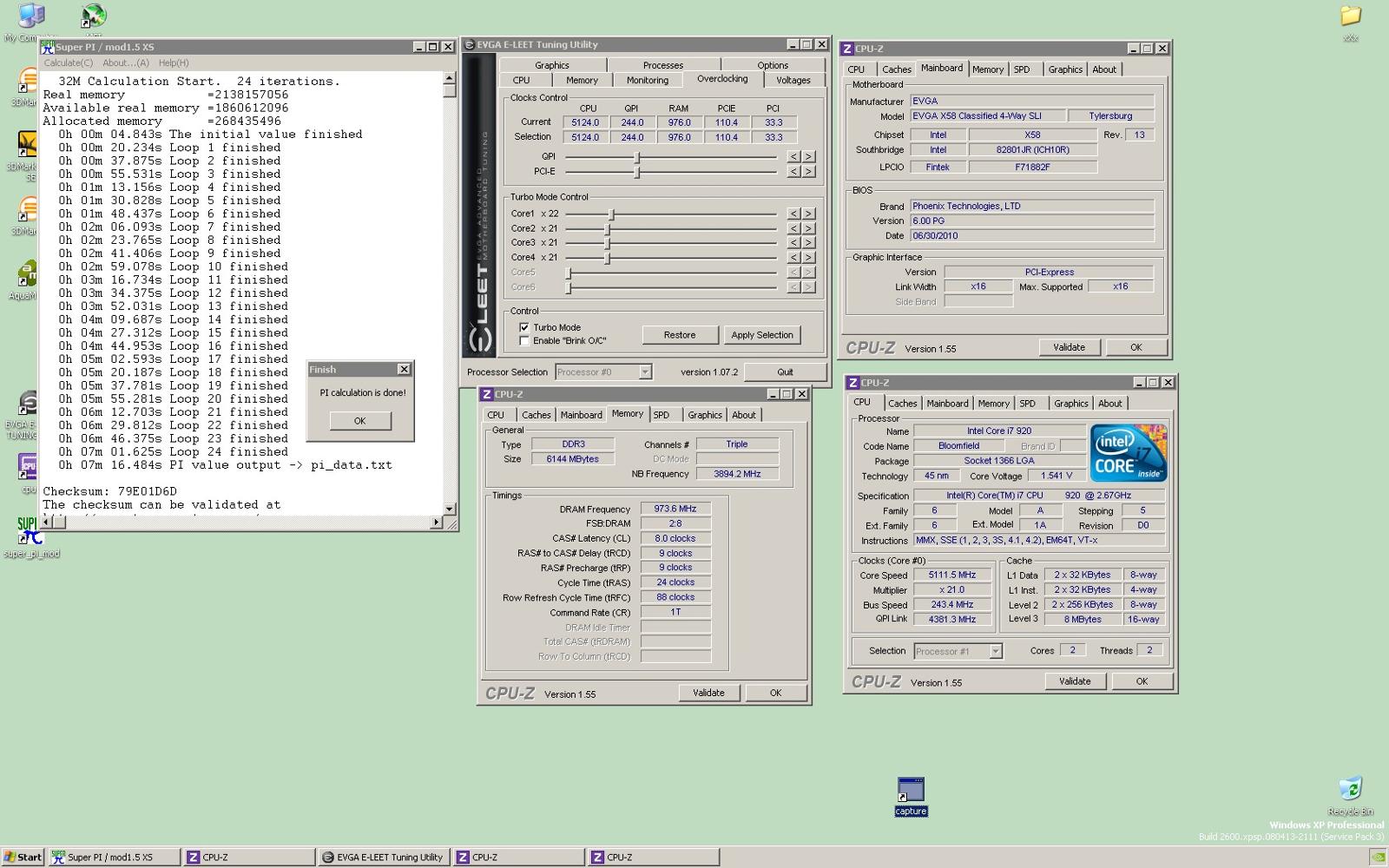The height and width of the screenshot is (868, 1389).
Task: Click the Apply Selection button
Action: (x=762, y=335)
